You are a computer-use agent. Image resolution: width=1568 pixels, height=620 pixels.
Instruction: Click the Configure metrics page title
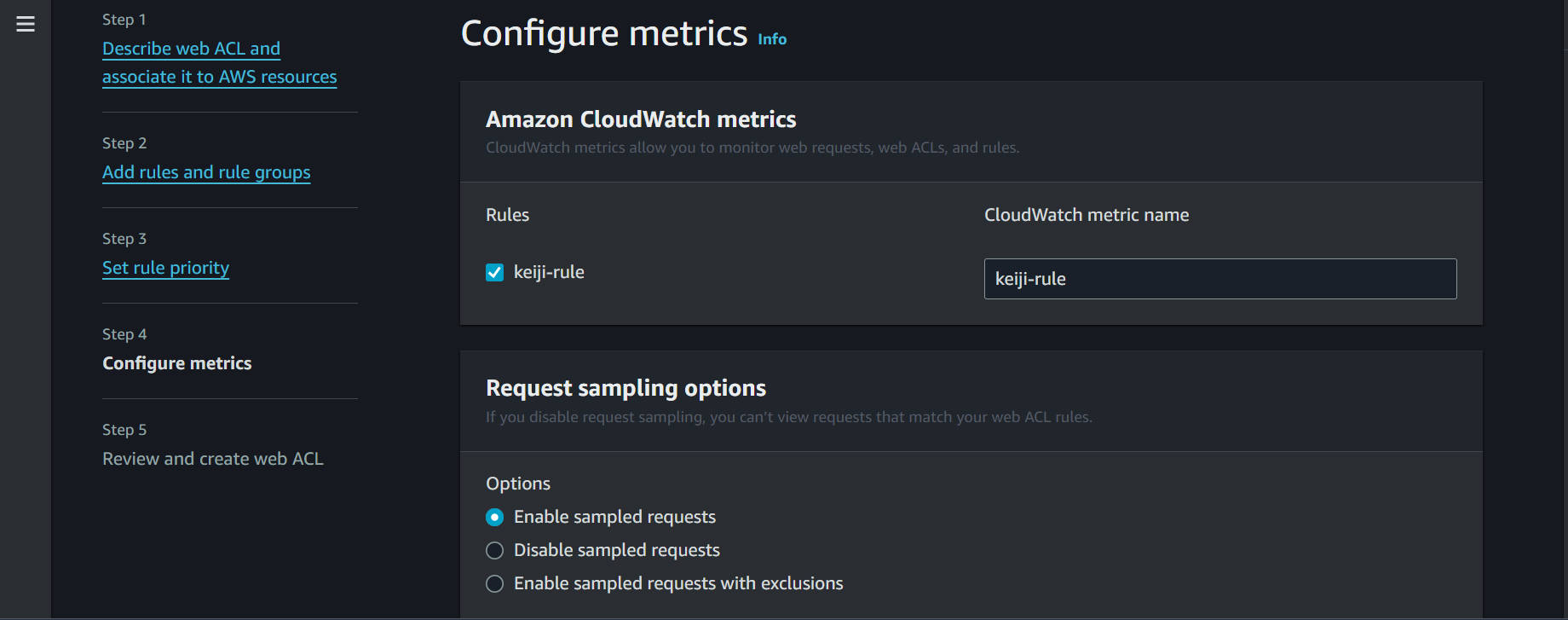tap(603, 34)
